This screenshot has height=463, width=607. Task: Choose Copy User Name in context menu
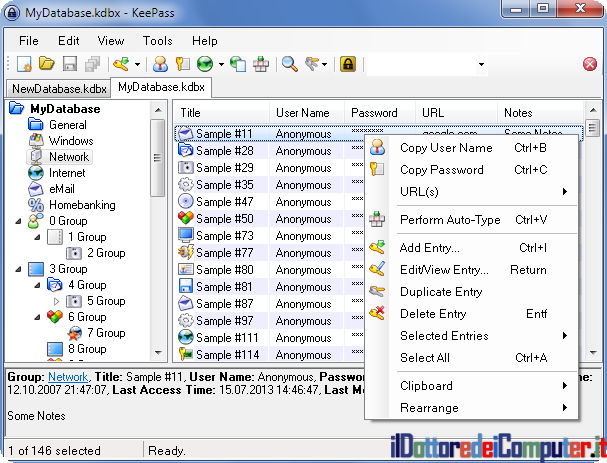(x=472, y=147)
